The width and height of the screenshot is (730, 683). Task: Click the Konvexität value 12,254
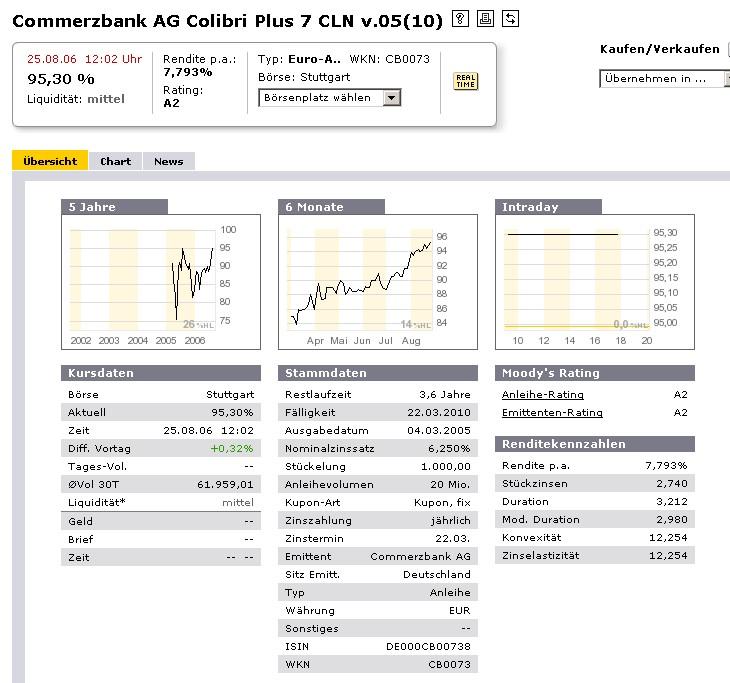pyautogui.click(x=668, y=537)
